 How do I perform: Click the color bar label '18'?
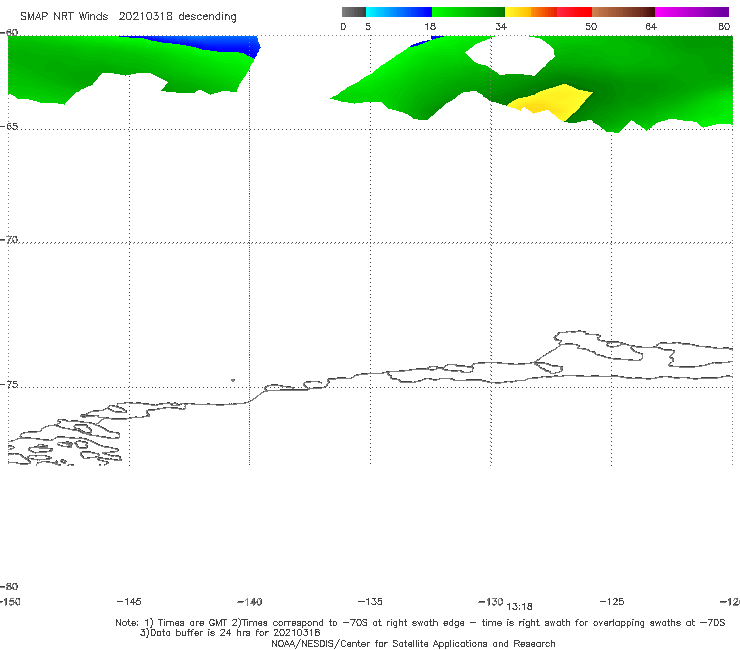(x=430, y=26)
